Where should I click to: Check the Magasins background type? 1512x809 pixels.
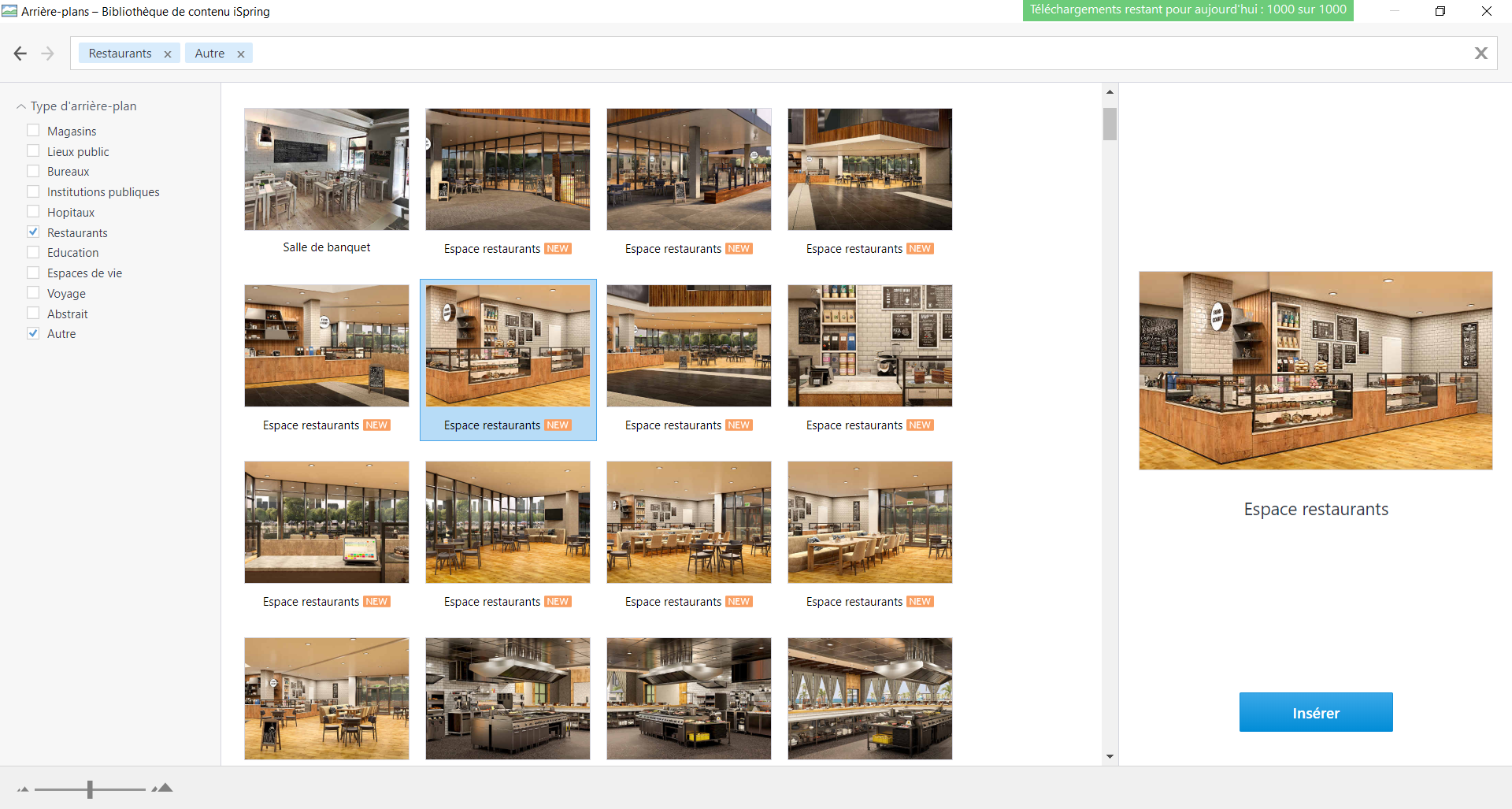33,131
